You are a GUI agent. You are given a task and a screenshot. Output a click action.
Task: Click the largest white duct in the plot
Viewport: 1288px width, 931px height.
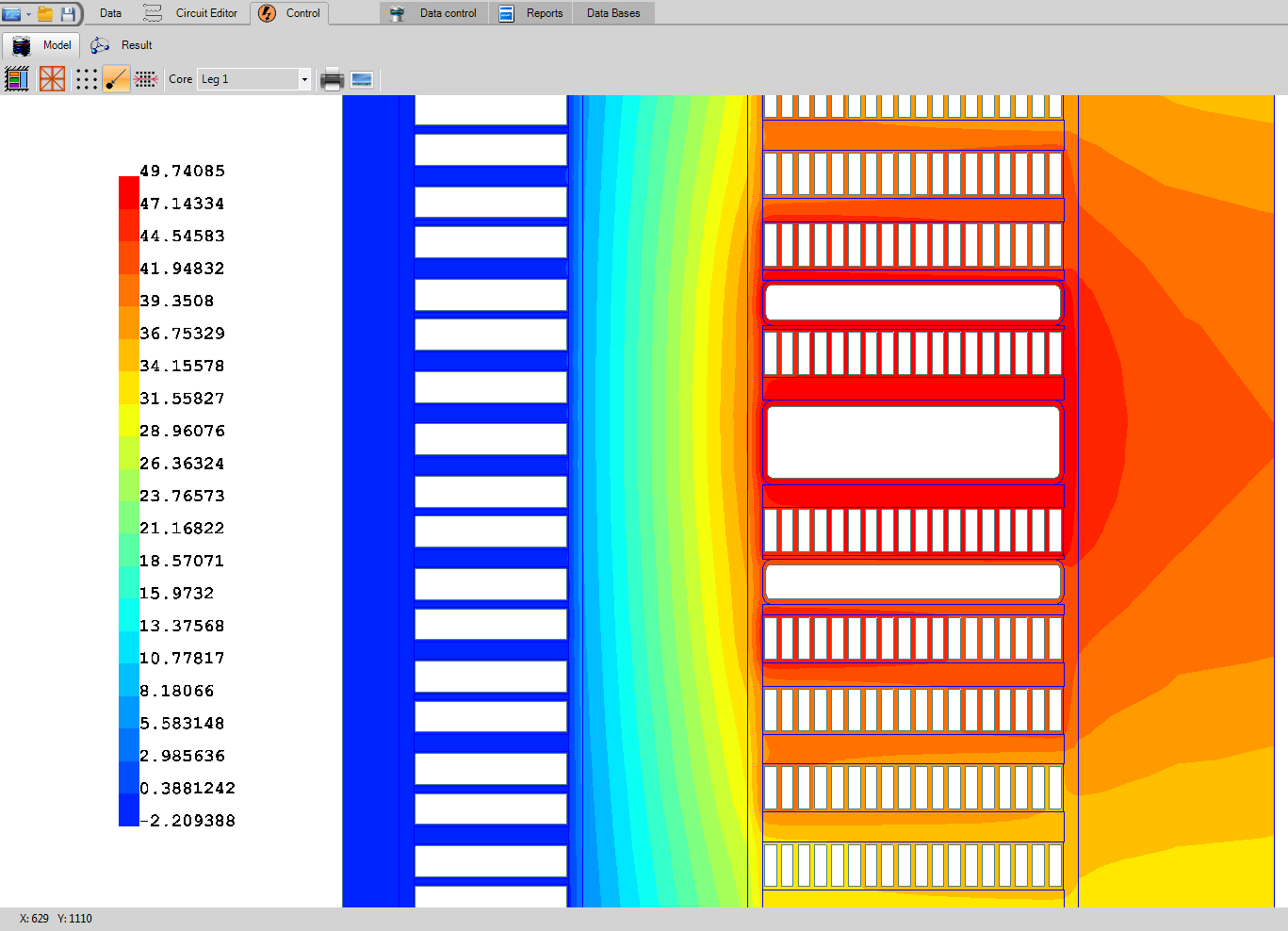point(913,442)
